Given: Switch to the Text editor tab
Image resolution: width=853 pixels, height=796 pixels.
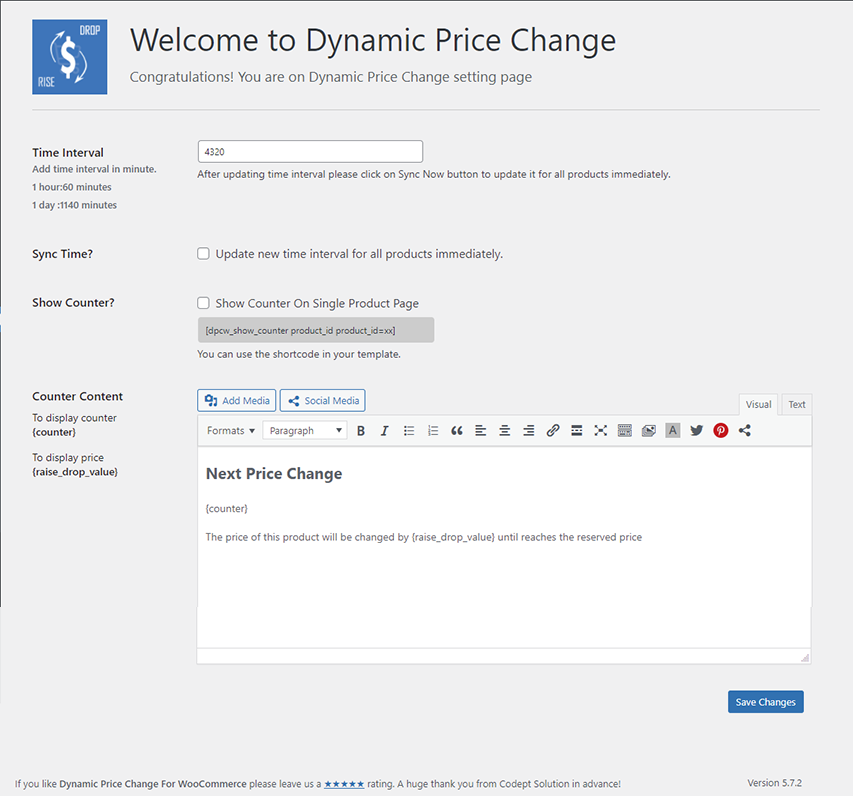Looking at the screenshot, I should (x=796, y=405).
